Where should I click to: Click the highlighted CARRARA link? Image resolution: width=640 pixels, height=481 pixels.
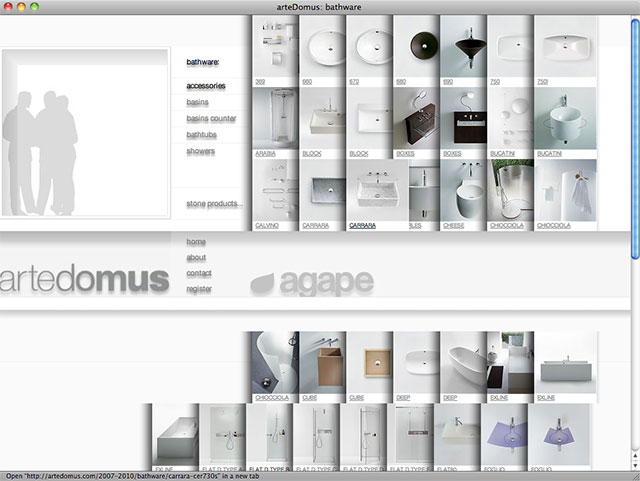(x=362, y=226)
